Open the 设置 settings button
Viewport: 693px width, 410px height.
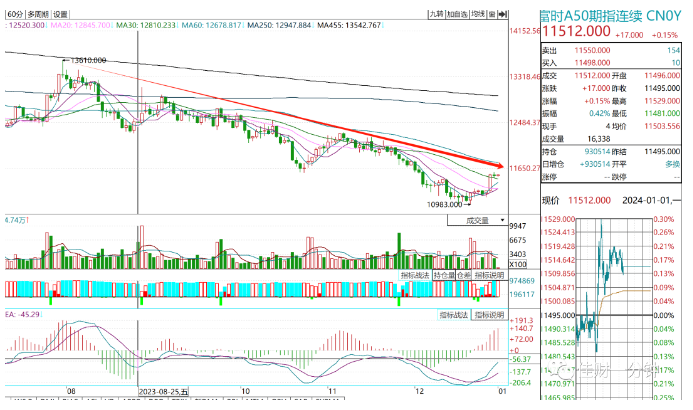pos(60,15)
